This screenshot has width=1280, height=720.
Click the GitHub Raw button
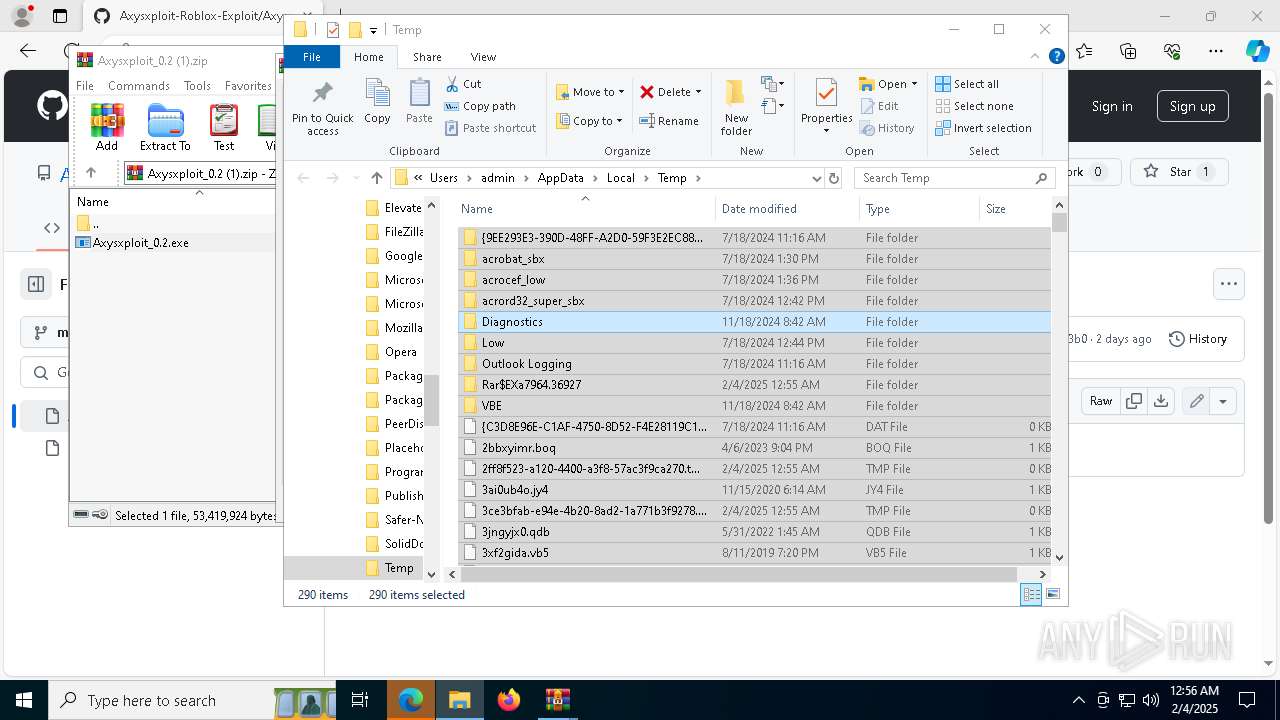click(x=1101, y=401)
